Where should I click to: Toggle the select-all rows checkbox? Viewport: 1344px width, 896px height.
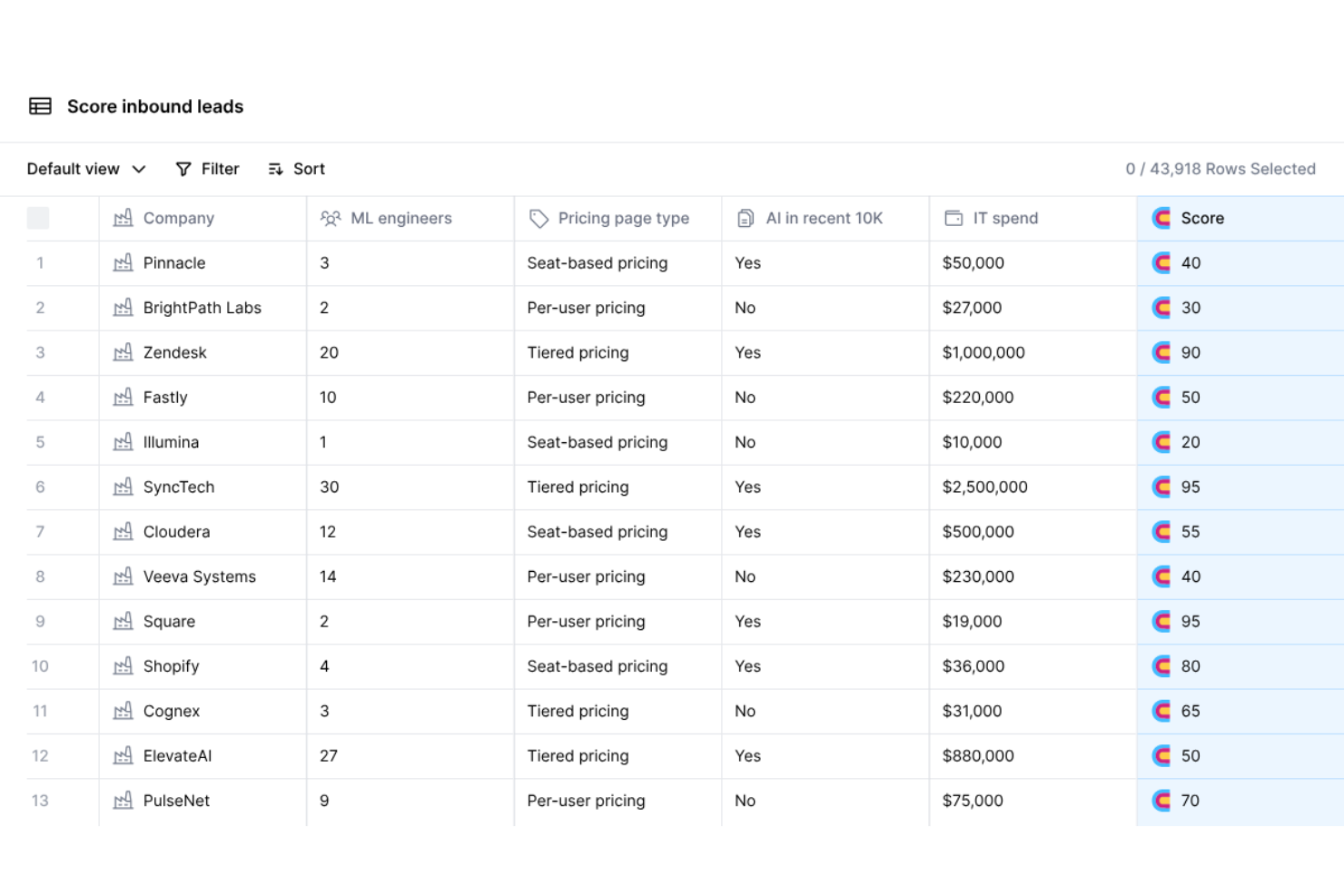[x=38, y=218]
